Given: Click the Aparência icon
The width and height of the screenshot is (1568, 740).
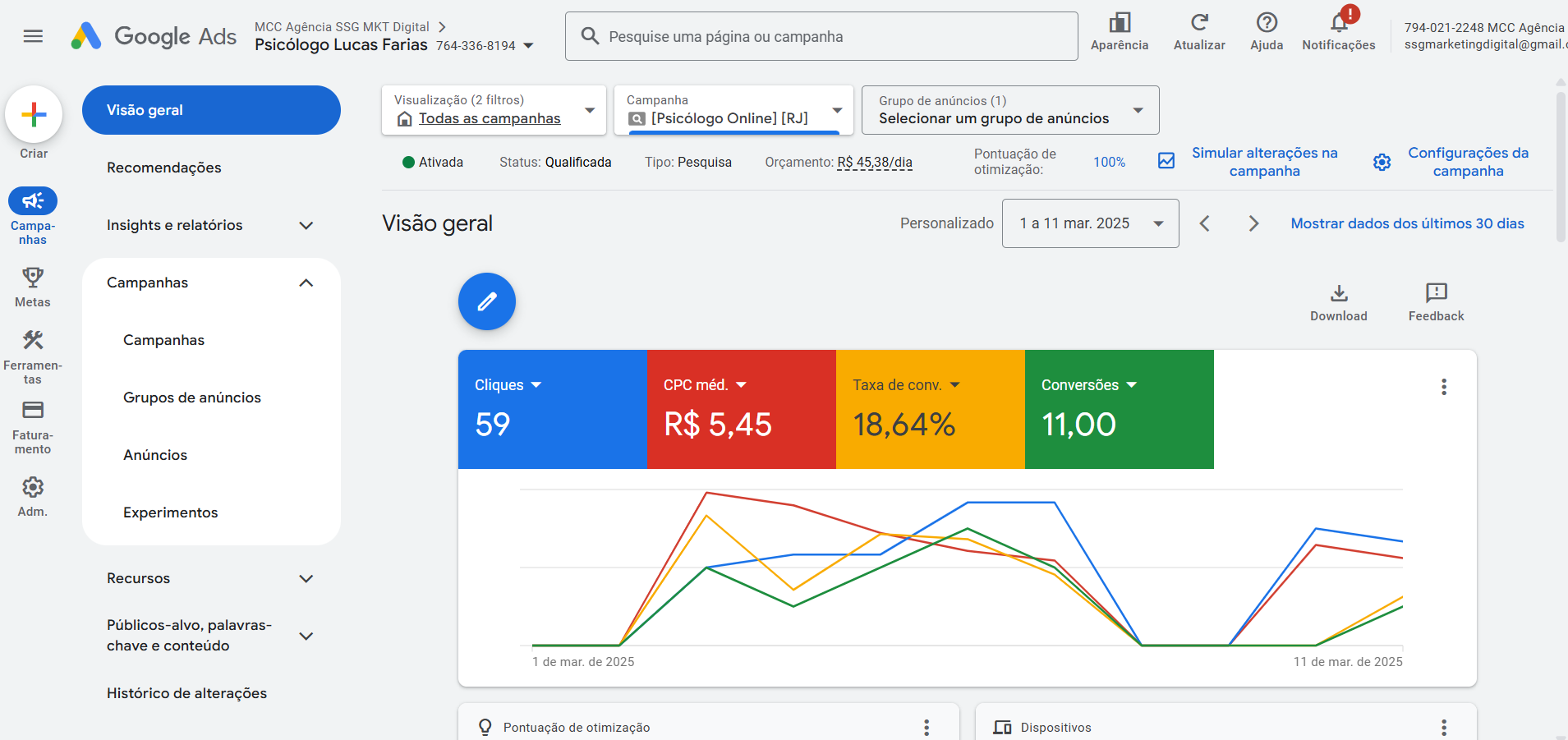Looking at the screenshot, I should coord(1120,22).
